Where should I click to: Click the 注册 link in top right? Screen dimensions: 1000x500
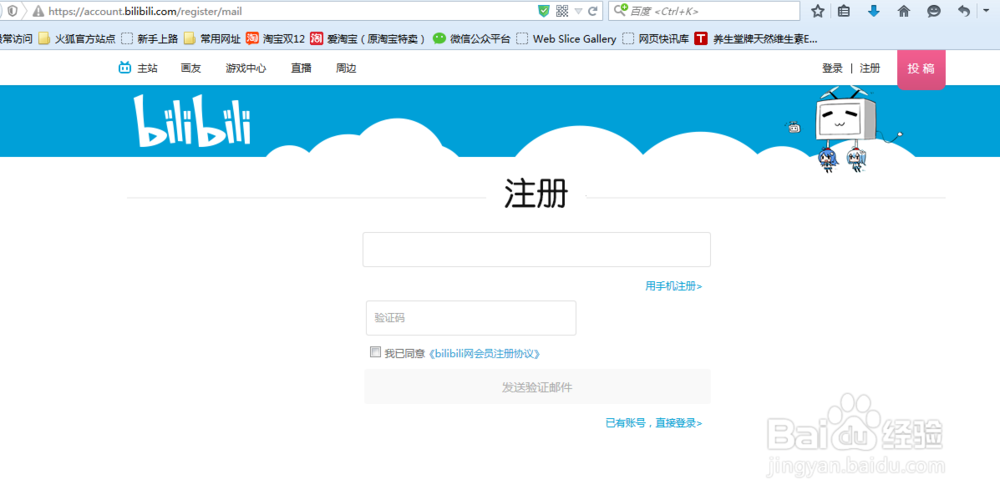870,68
